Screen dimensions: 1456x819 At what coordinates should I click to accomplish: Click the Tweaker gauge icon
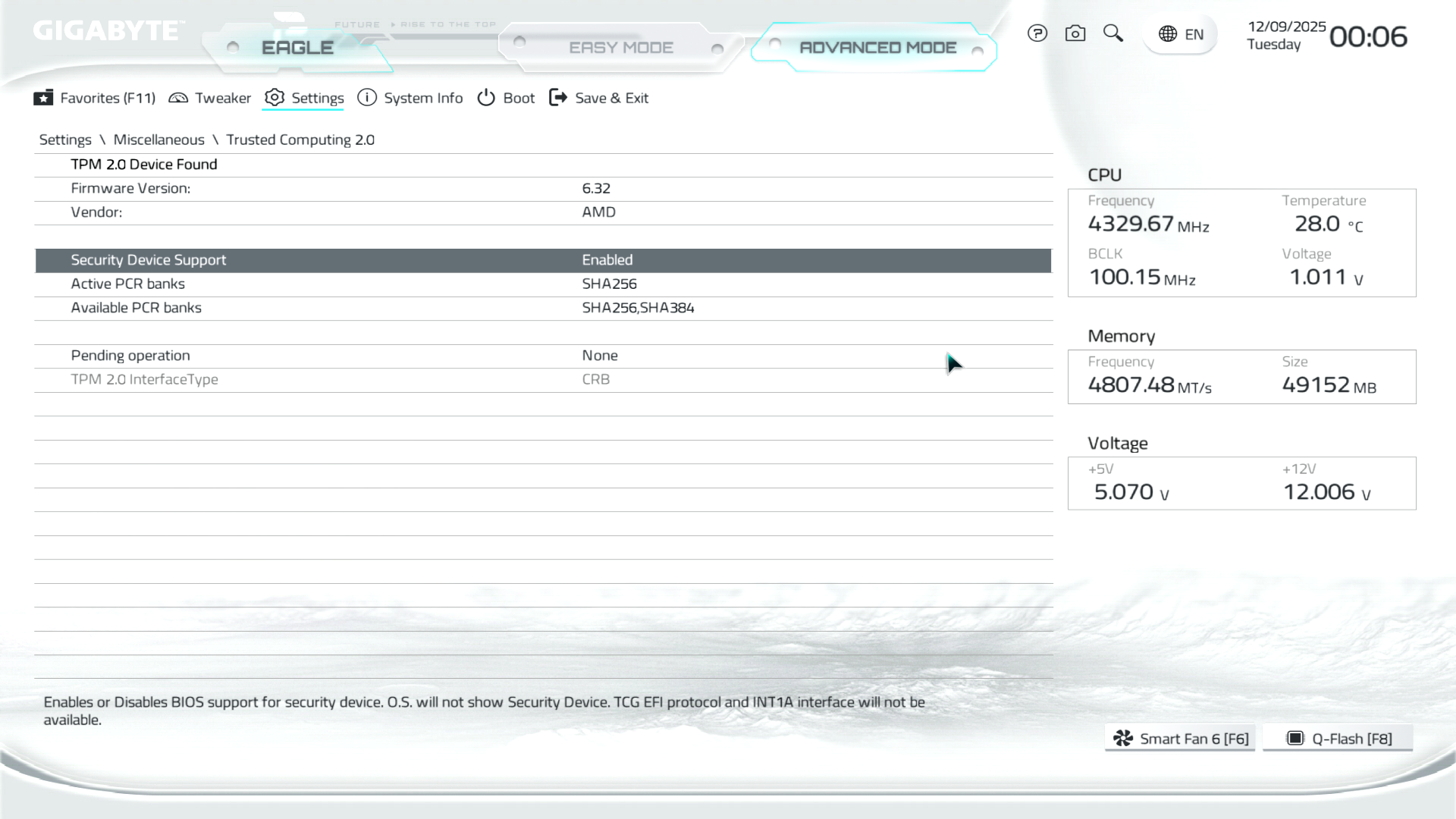coord(178,98)
